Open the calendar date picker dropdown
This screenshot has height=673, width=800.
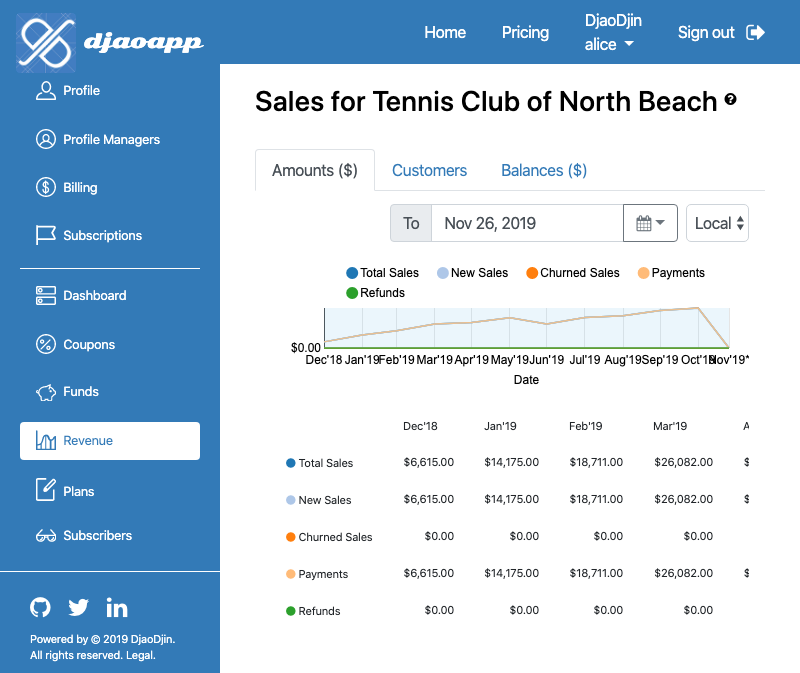(x=650, y=223)
